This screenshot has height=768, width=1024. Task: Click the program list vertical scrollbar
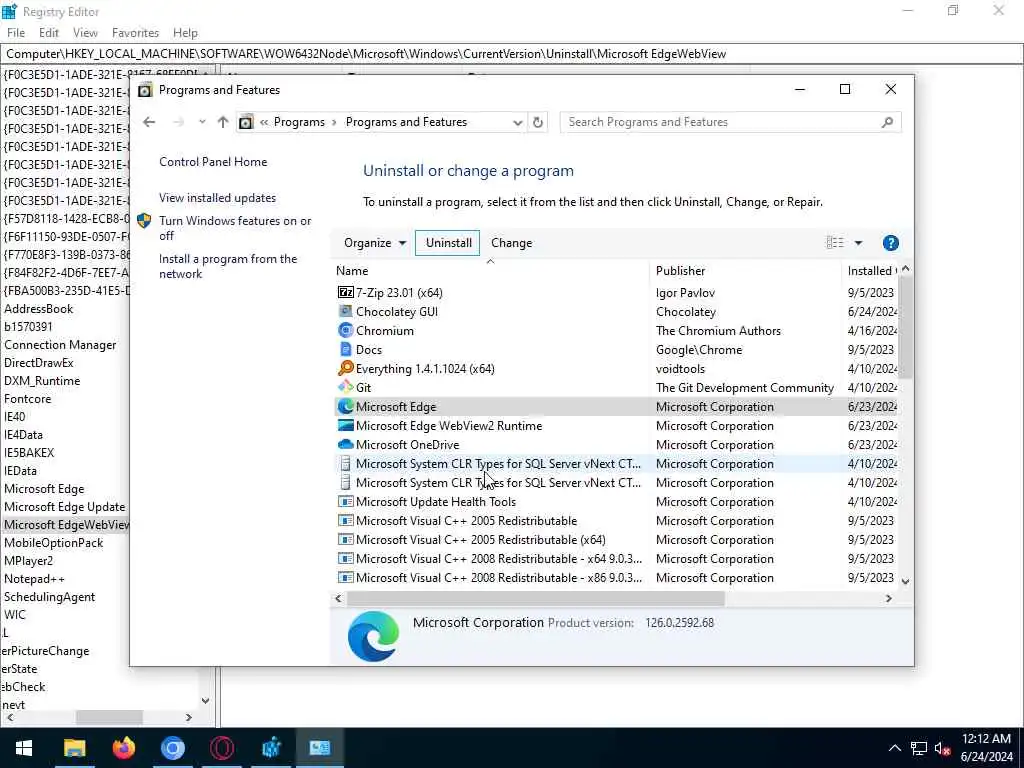tap(905, 327)
